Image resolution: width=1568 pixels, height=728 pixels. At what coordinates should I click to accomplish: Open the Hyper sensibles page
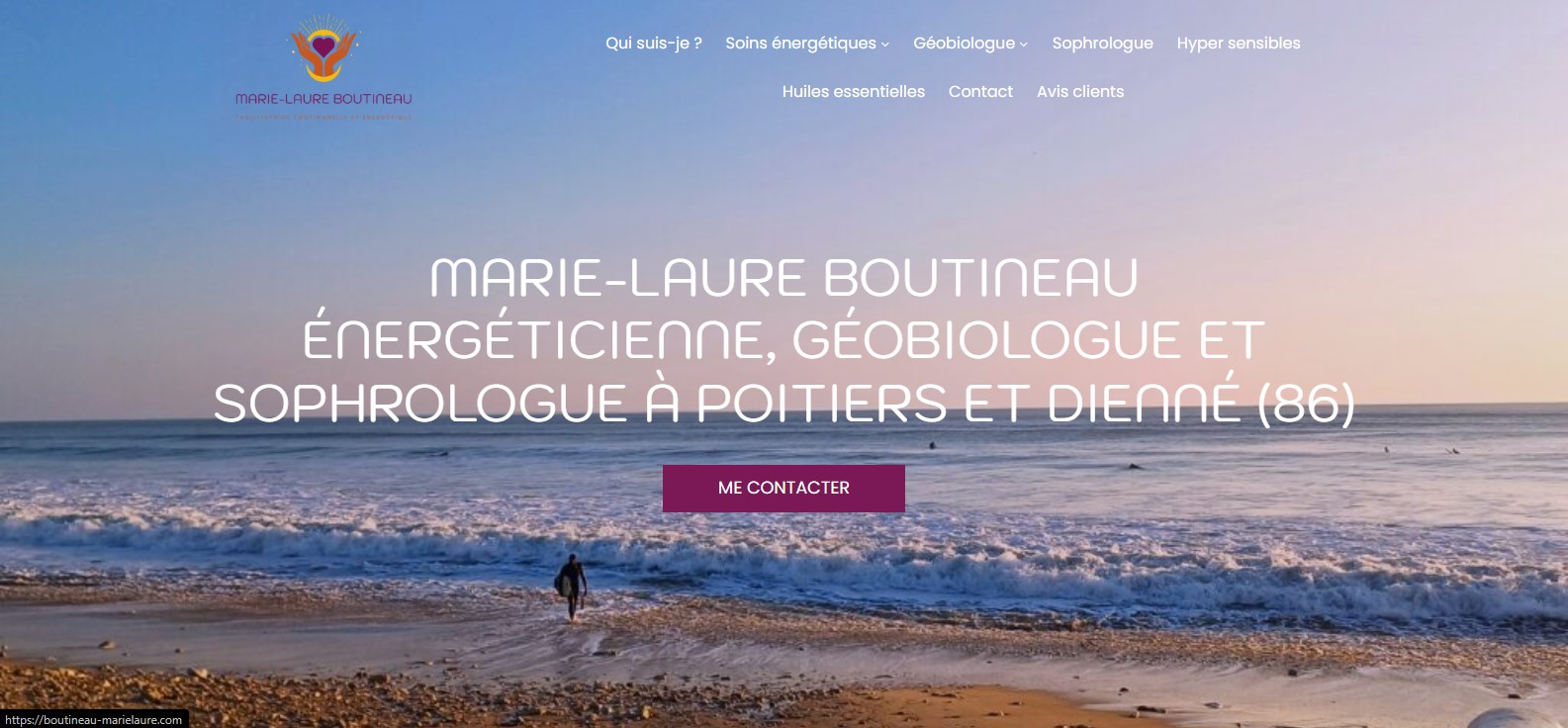tap(1239, 44)
